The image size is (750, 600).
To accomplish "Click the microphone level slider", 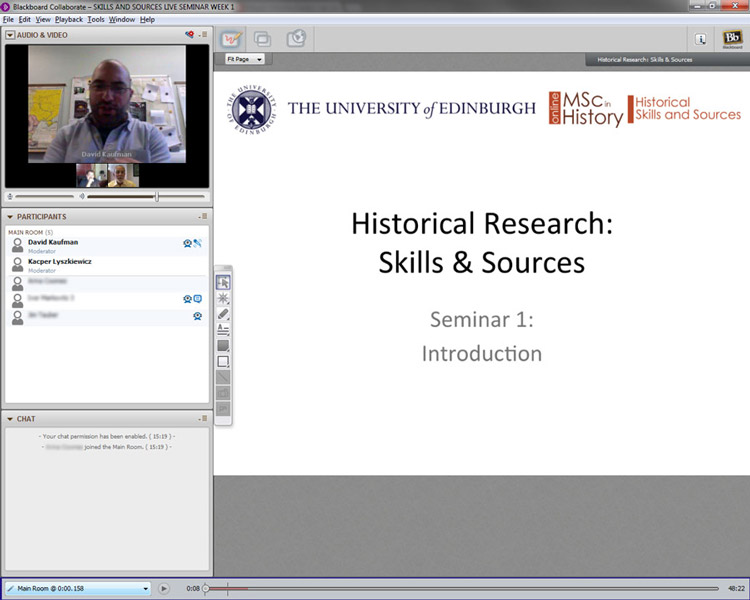I will click(x=44, y=196).
